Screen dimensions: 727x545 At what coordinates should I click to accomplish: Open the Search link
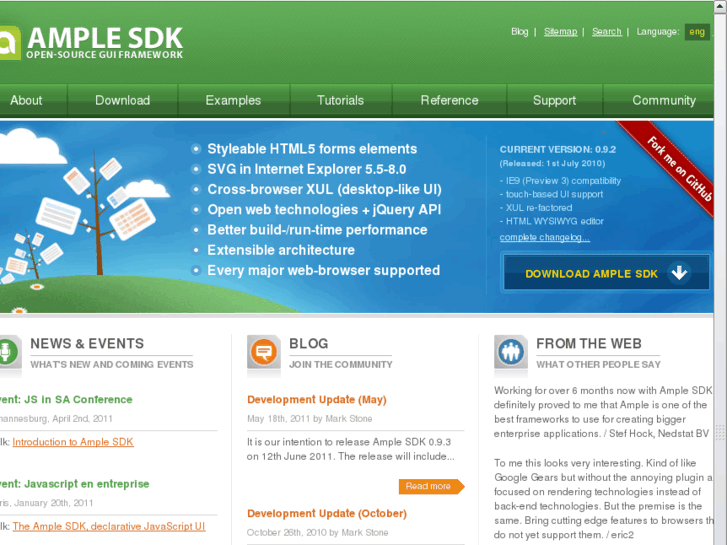[x=606, y=32]
